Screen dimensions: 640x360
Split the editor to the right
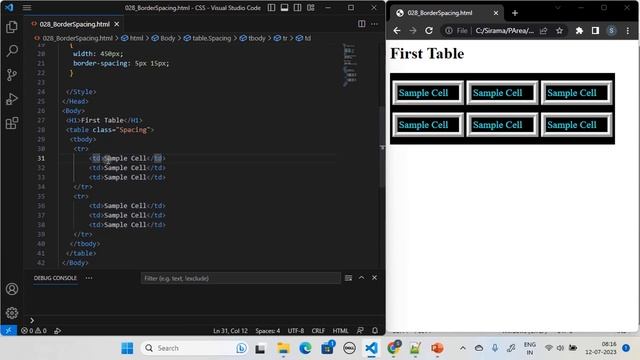pyautogui.click(x=362, y=24)
